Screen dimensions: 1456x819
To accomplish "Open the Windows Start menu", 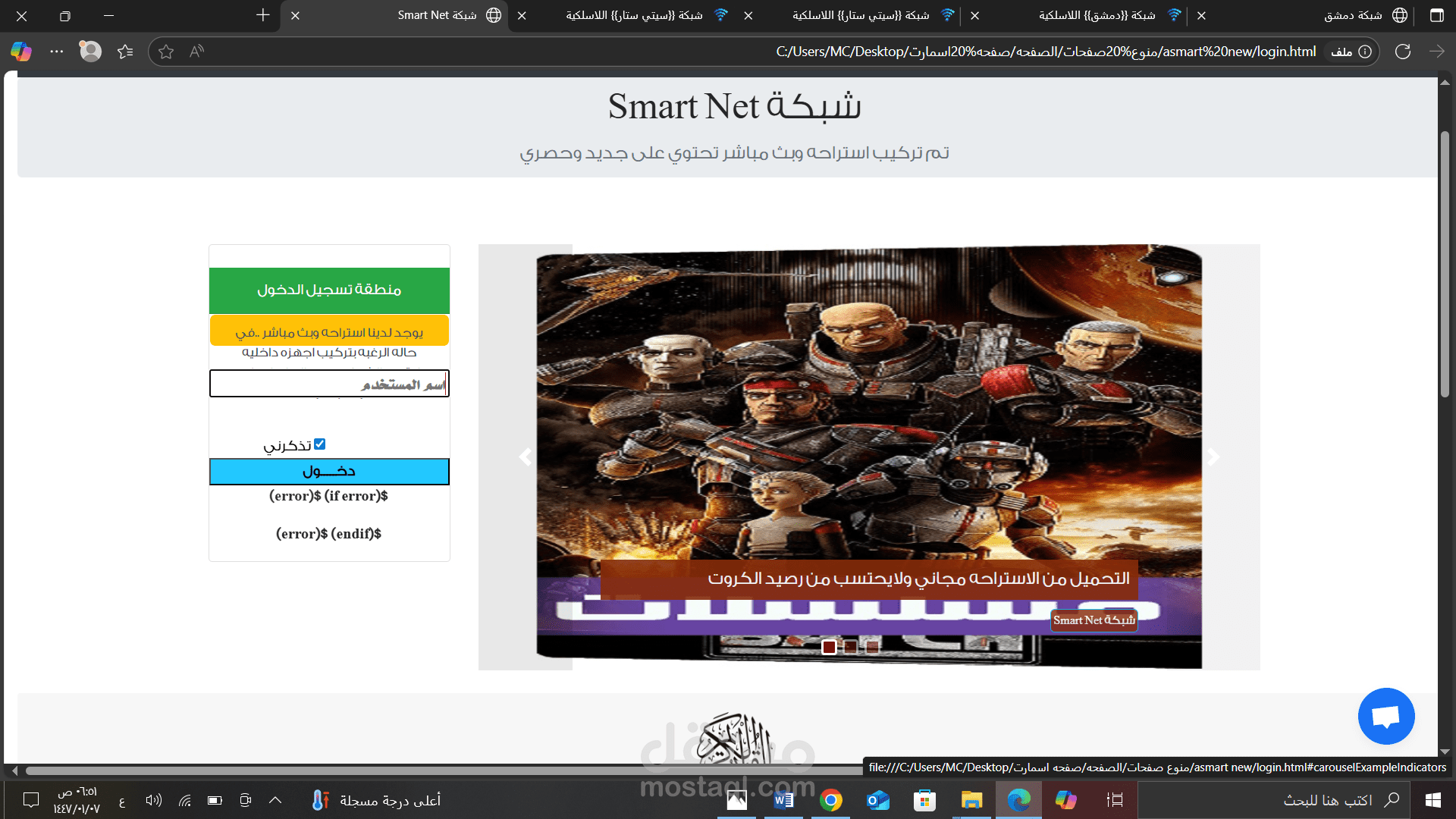I will 1432,800.
